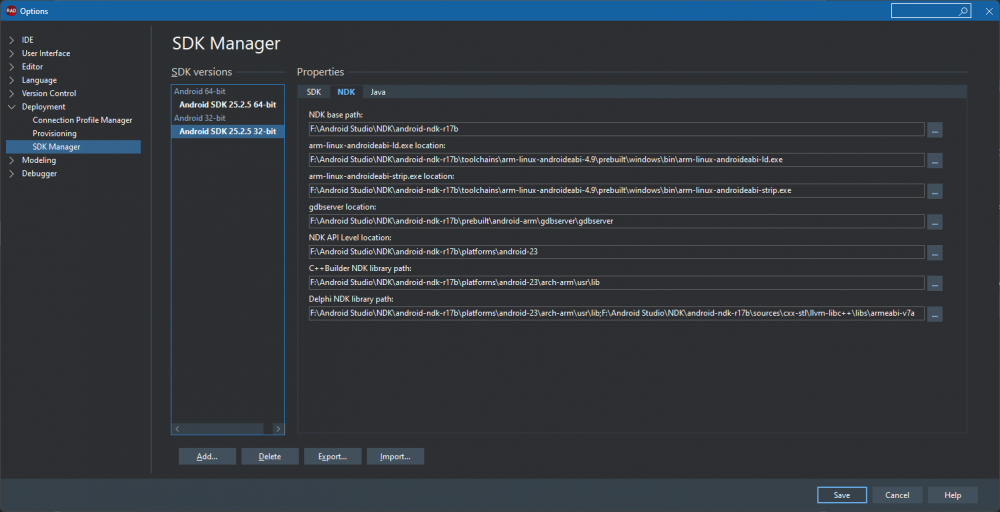Image resolution: width=1000 pixels, height=512 pixels.
Task: Browse for NDK base path
Action: click(x=935, y=129)
